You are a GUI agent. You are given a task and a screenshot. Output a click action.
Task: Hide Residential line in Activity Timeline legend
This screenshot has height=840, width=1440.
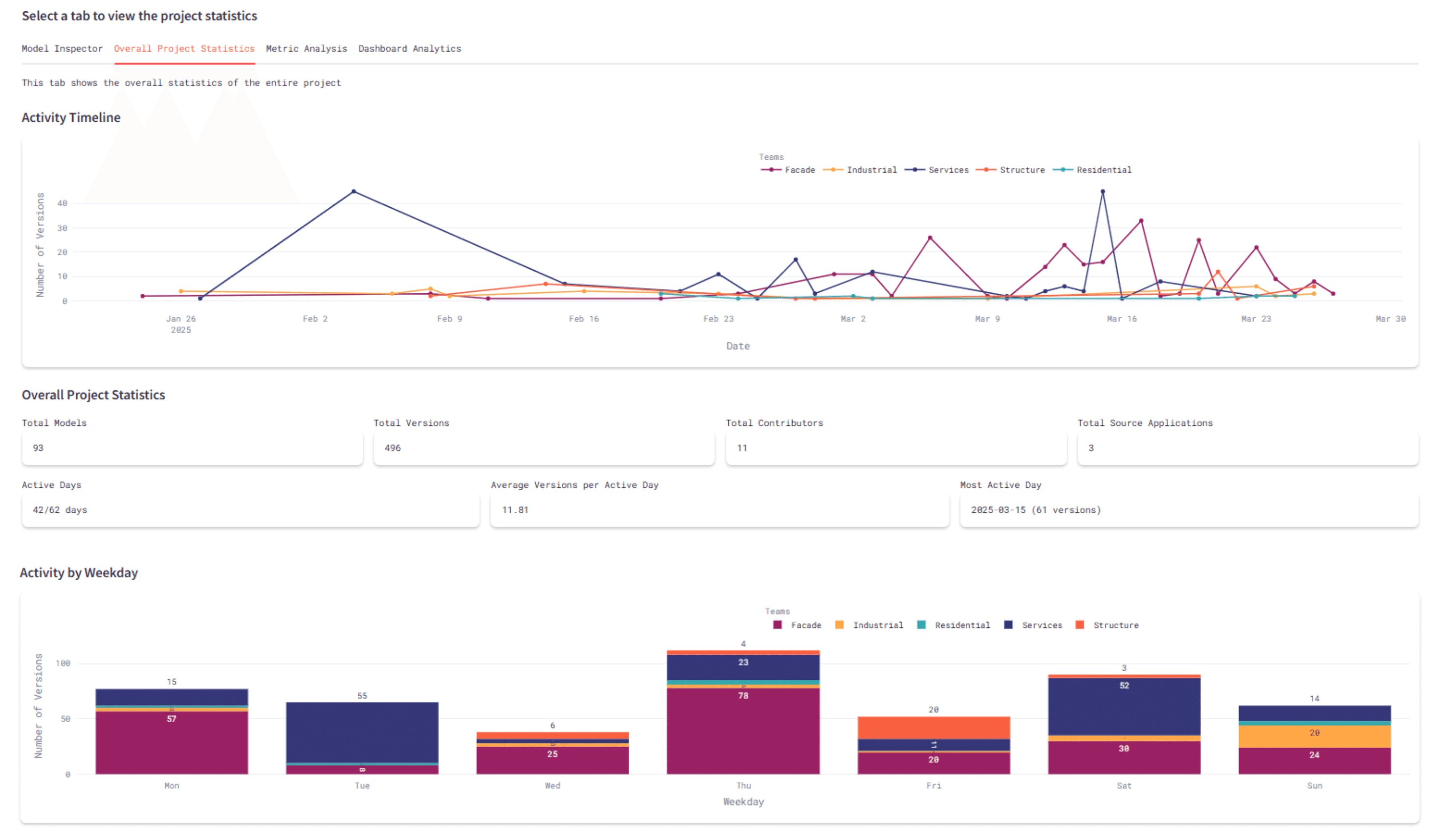click(1103, 170)
